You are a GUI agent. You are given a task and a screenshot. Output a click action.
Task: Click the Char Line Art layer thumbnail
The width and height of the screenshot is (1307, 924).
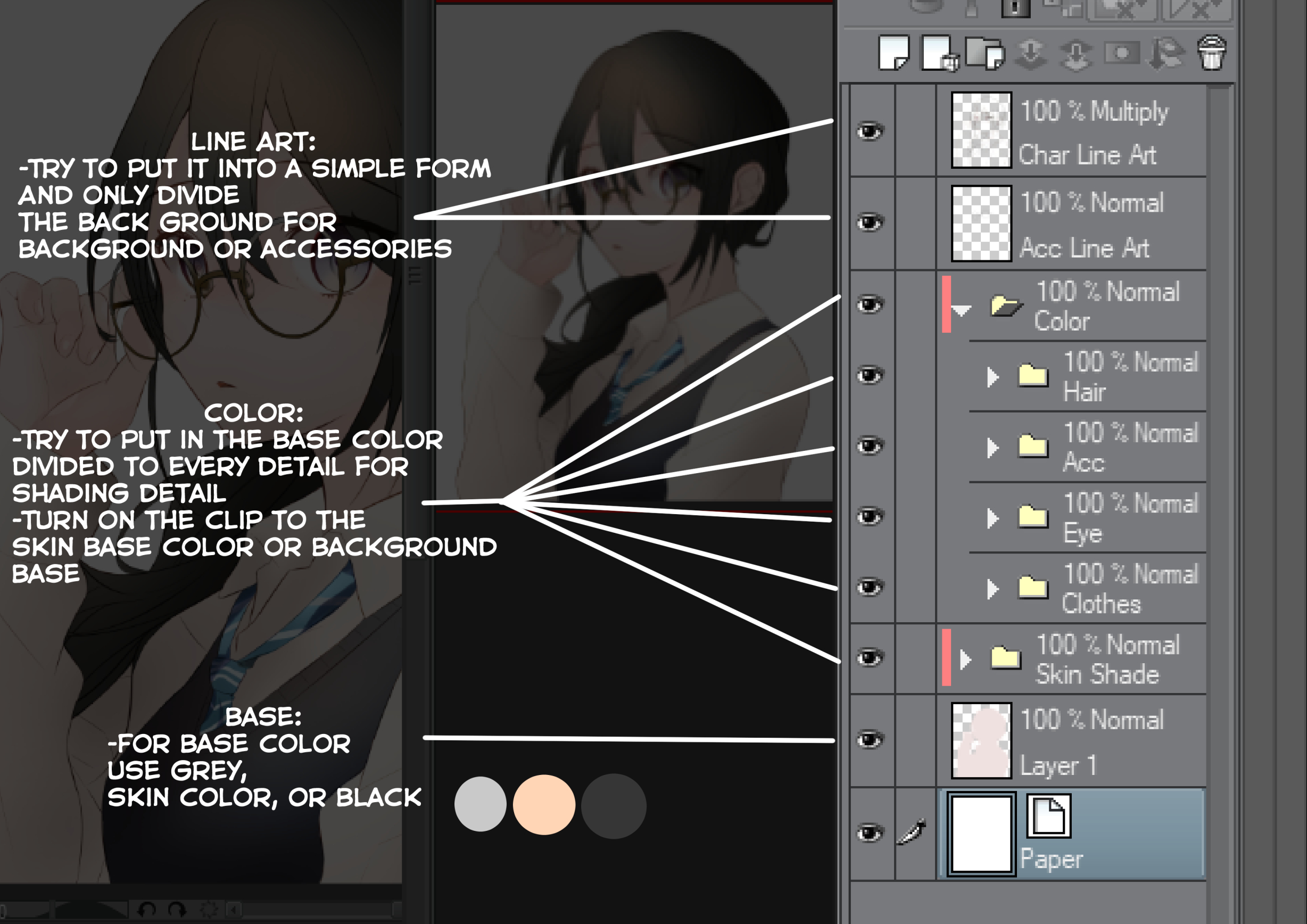click(x=981, y=130)
